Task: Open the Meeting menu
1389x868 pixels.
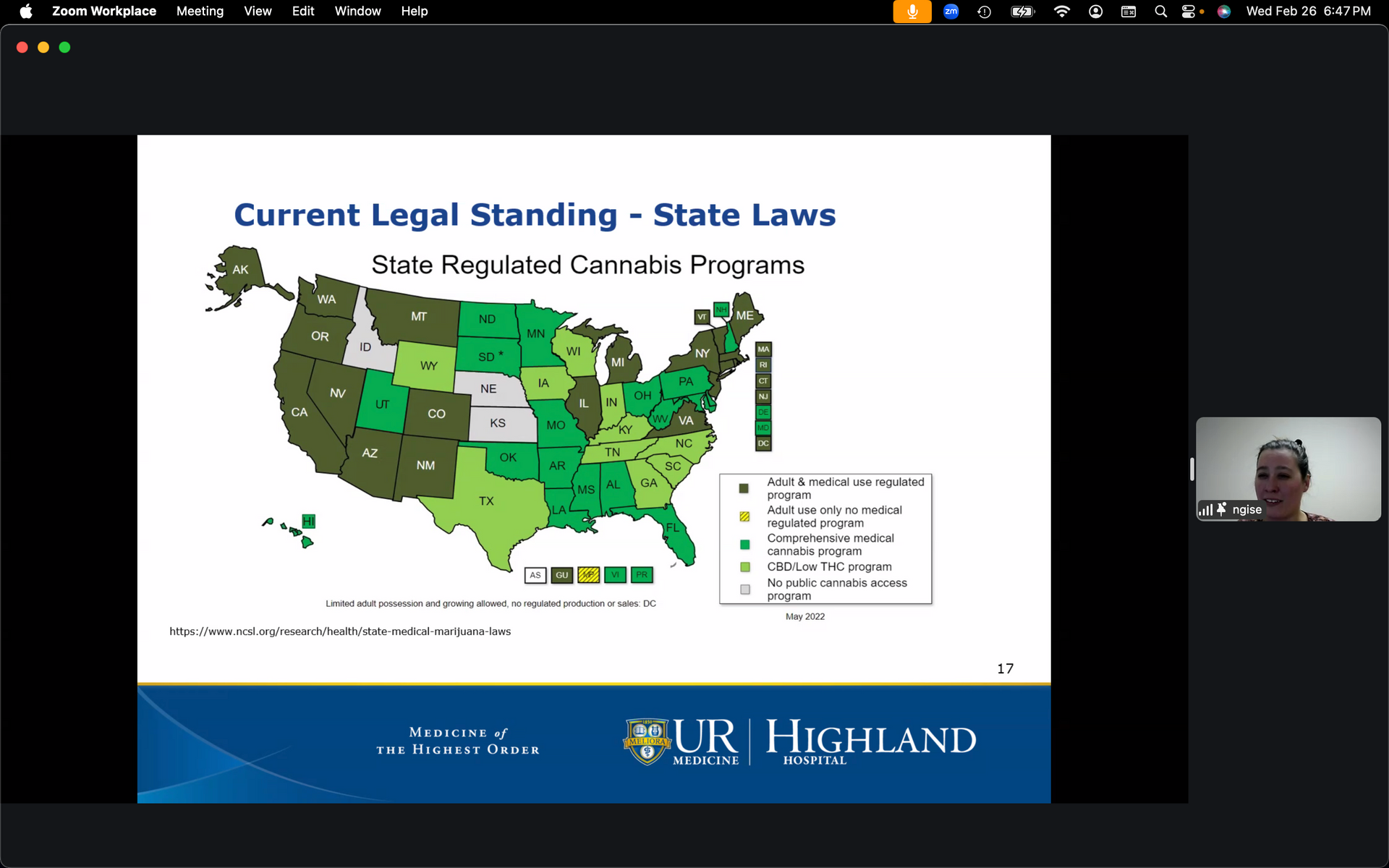Action: click(200, 12)
